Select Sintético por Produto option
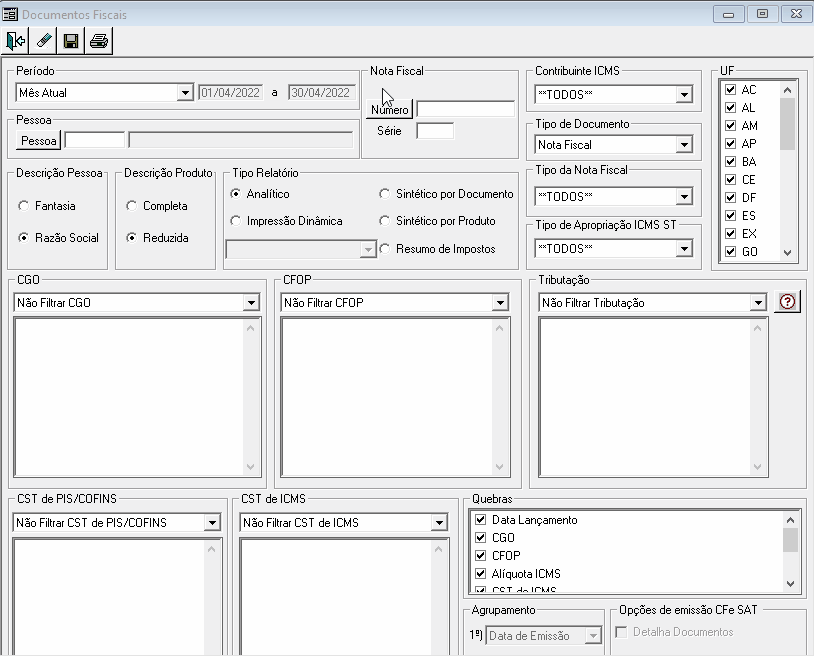 coord(384,221)
